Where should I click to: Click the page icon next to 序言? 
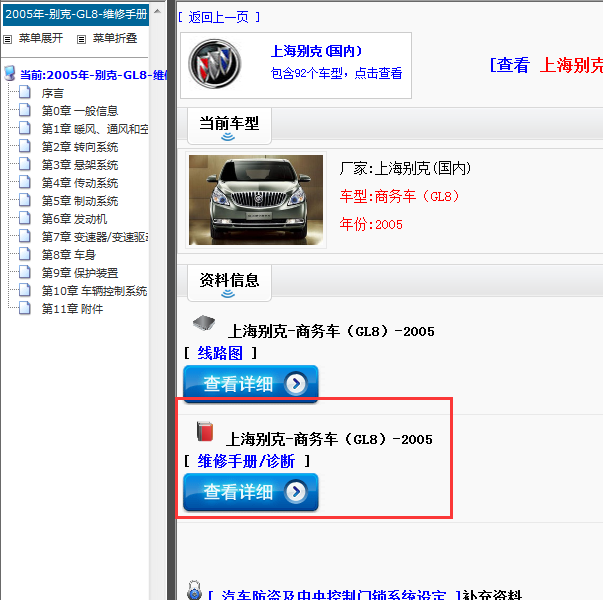tap(25, 93)
